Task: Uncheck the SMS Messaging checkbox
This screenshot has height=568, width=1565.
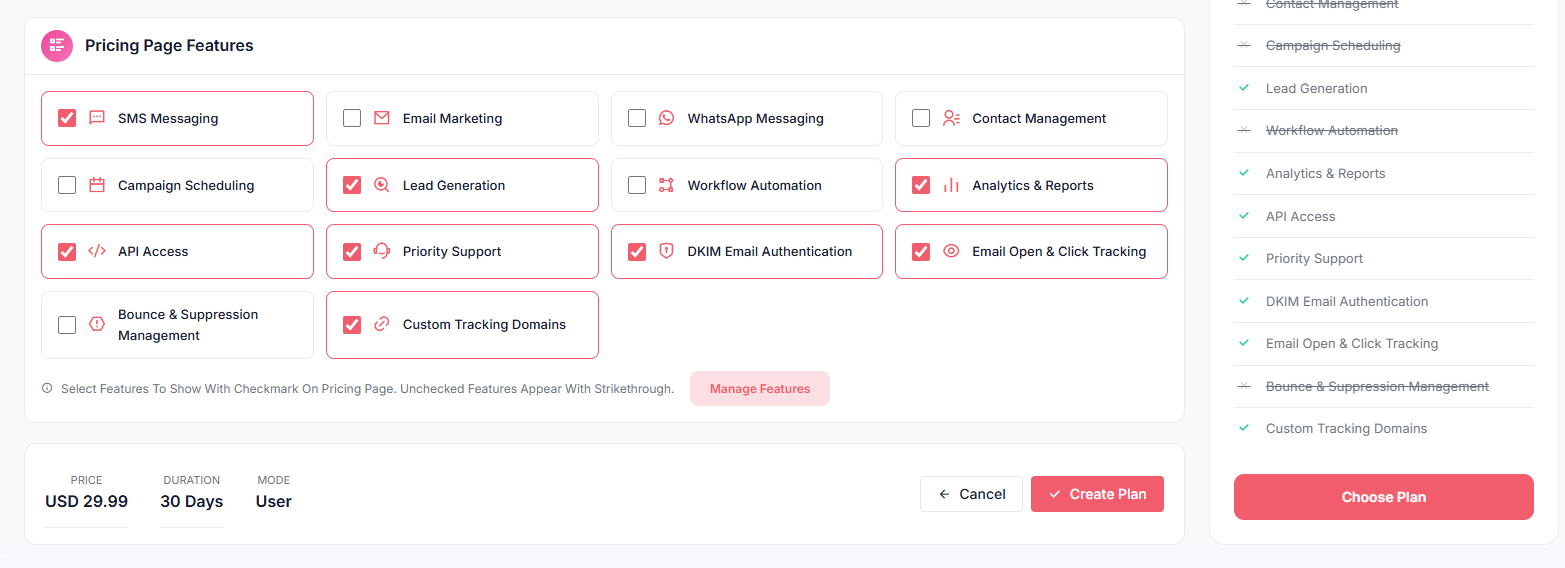Action: click(x=67, y=118)
